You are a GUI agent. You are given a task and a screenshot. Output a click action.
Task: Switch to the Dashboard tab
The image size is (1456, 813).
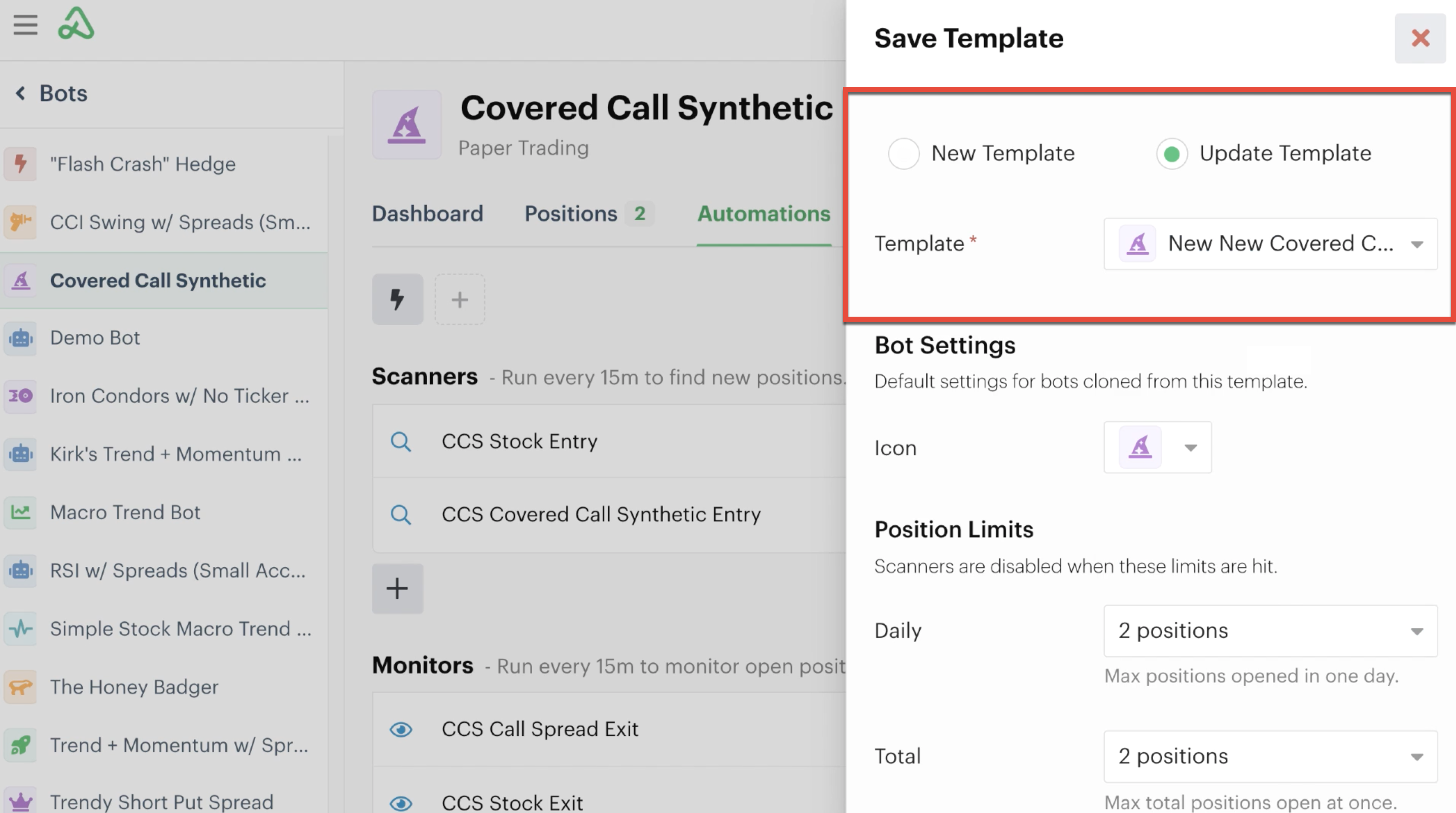[x=427, y=214]
